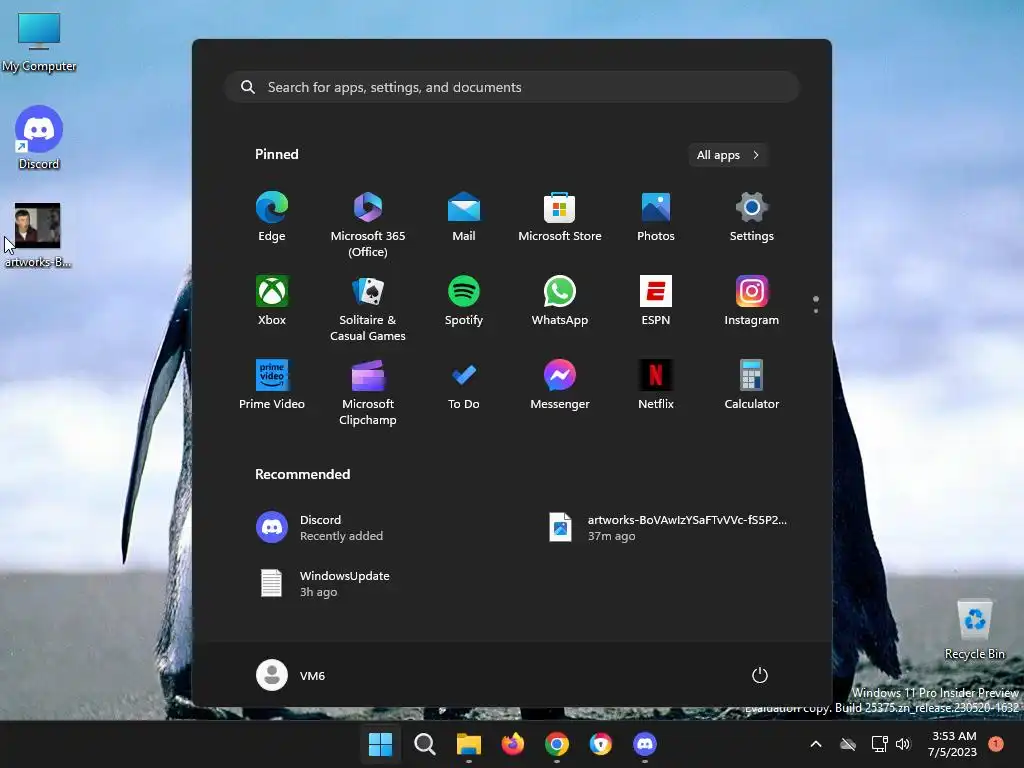Open the VM6 user account menu
1024x768 pixels.
coord(291,675)
